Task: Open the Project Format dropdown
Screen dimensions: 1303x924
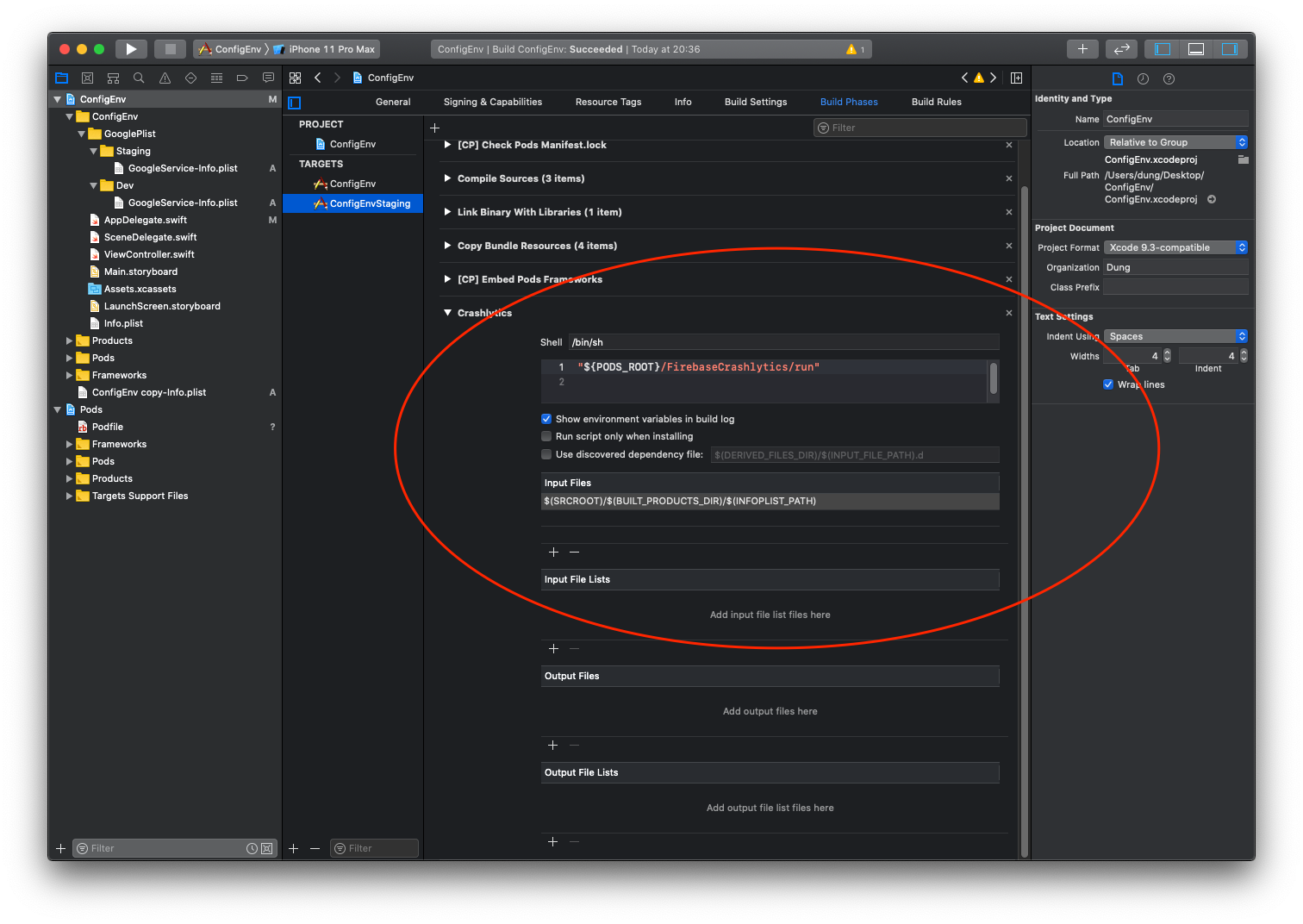Action: point(1175,247)
